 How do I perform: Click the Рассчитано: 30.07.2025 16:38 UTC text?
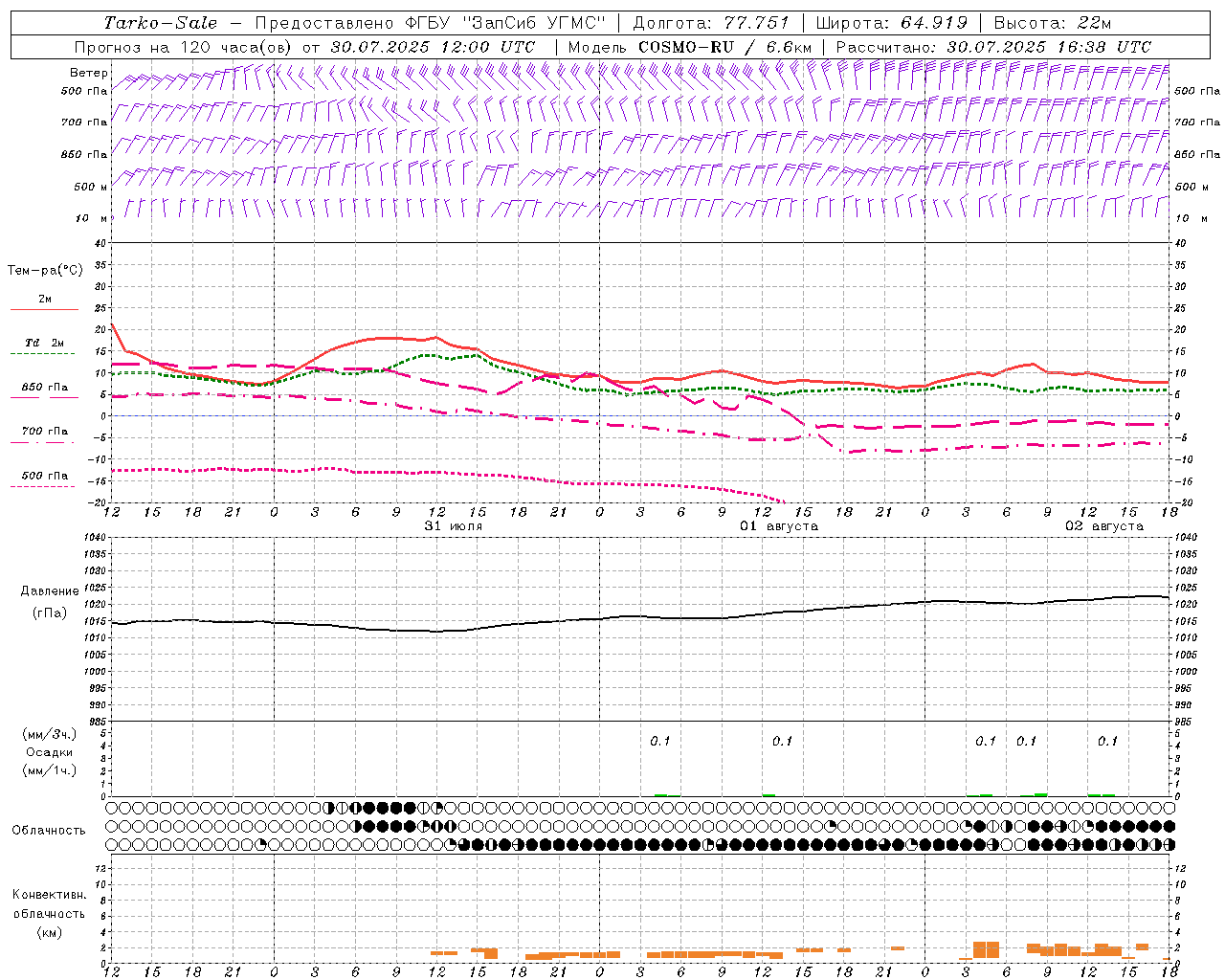[x=993, y=47]
